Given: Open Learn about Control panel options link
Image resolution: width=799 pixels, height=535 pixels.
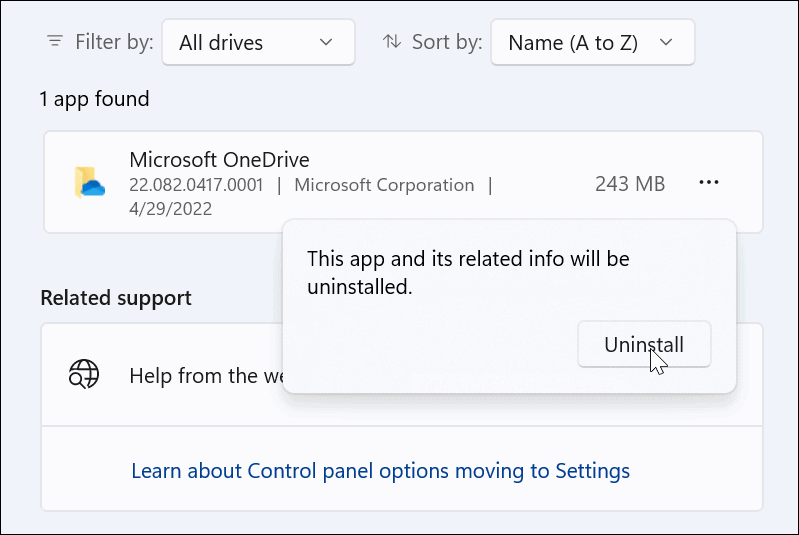Looking at the screenshot, I should click(x=380, y=471).
